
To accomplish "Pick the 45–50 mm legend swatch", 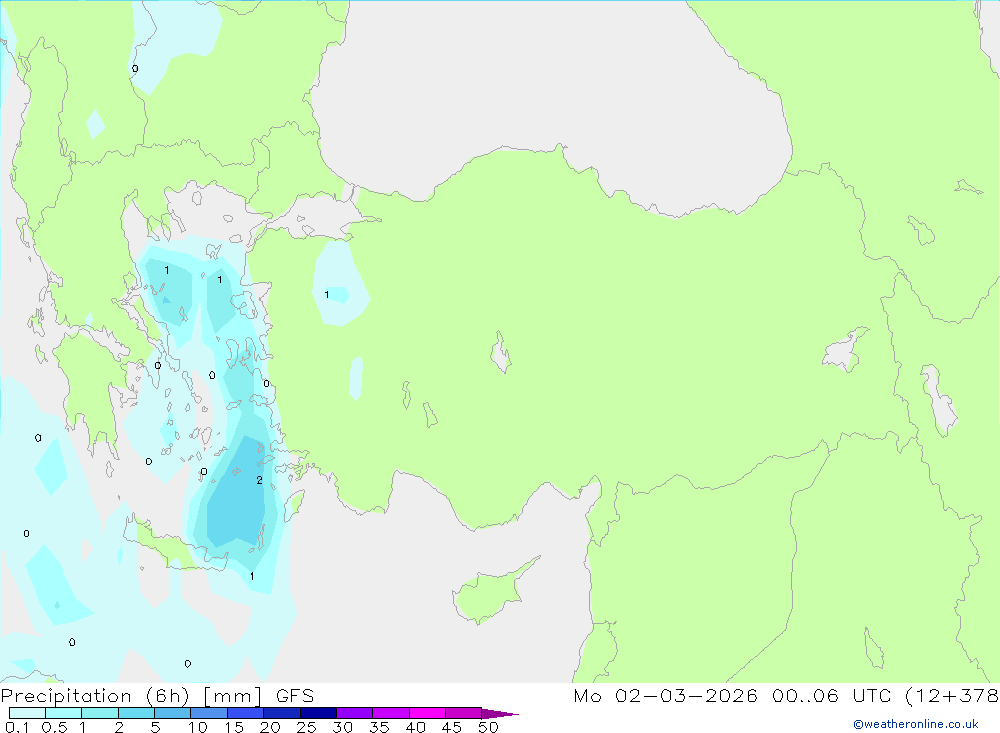I will pyautogui.click(x=463, y=713).
